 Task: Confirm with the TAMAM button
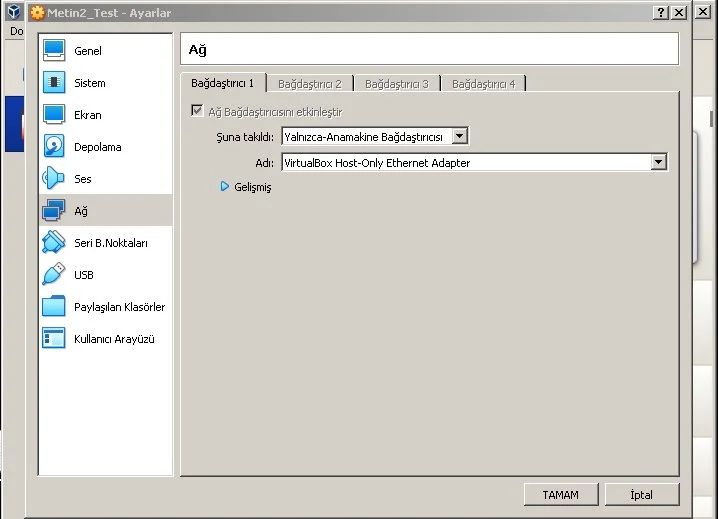tap(561, 495)
